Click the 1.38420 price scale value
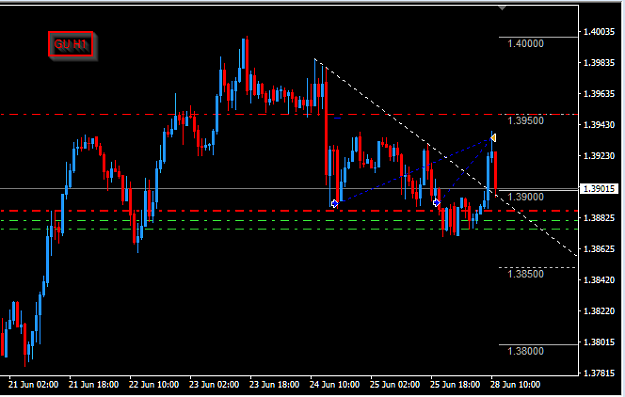Viewport: 625px width, 397px height. click(x=599, y=280)
